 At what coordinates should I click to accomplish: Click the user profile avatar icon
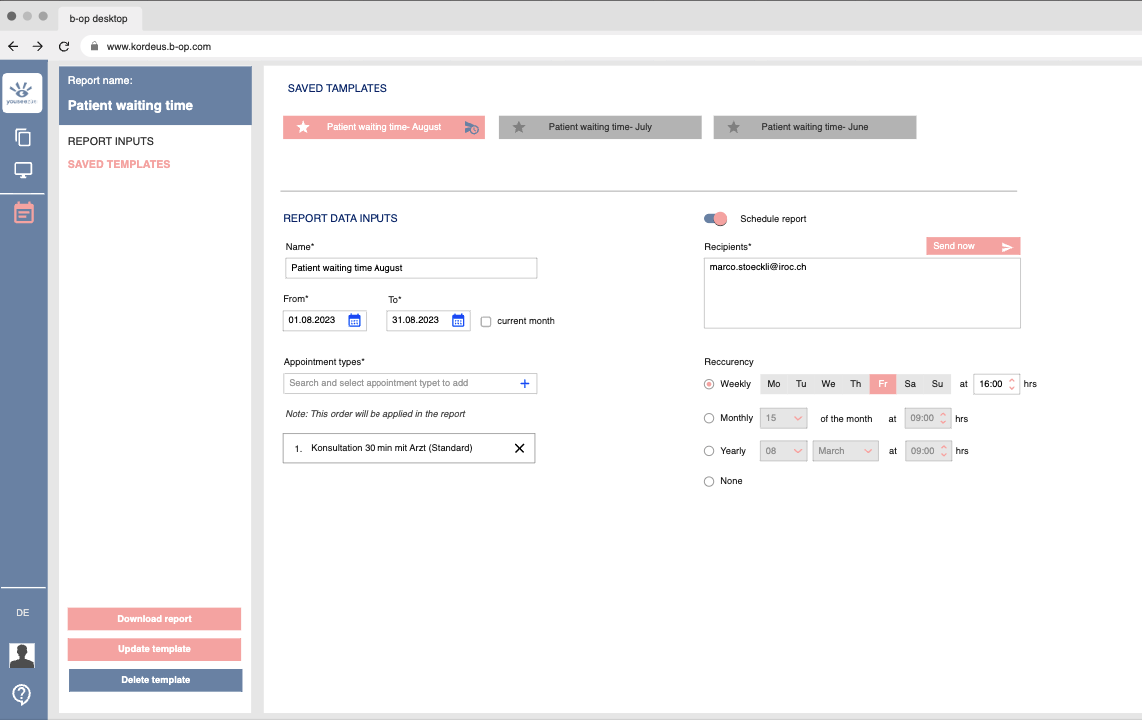click(22, 655)
